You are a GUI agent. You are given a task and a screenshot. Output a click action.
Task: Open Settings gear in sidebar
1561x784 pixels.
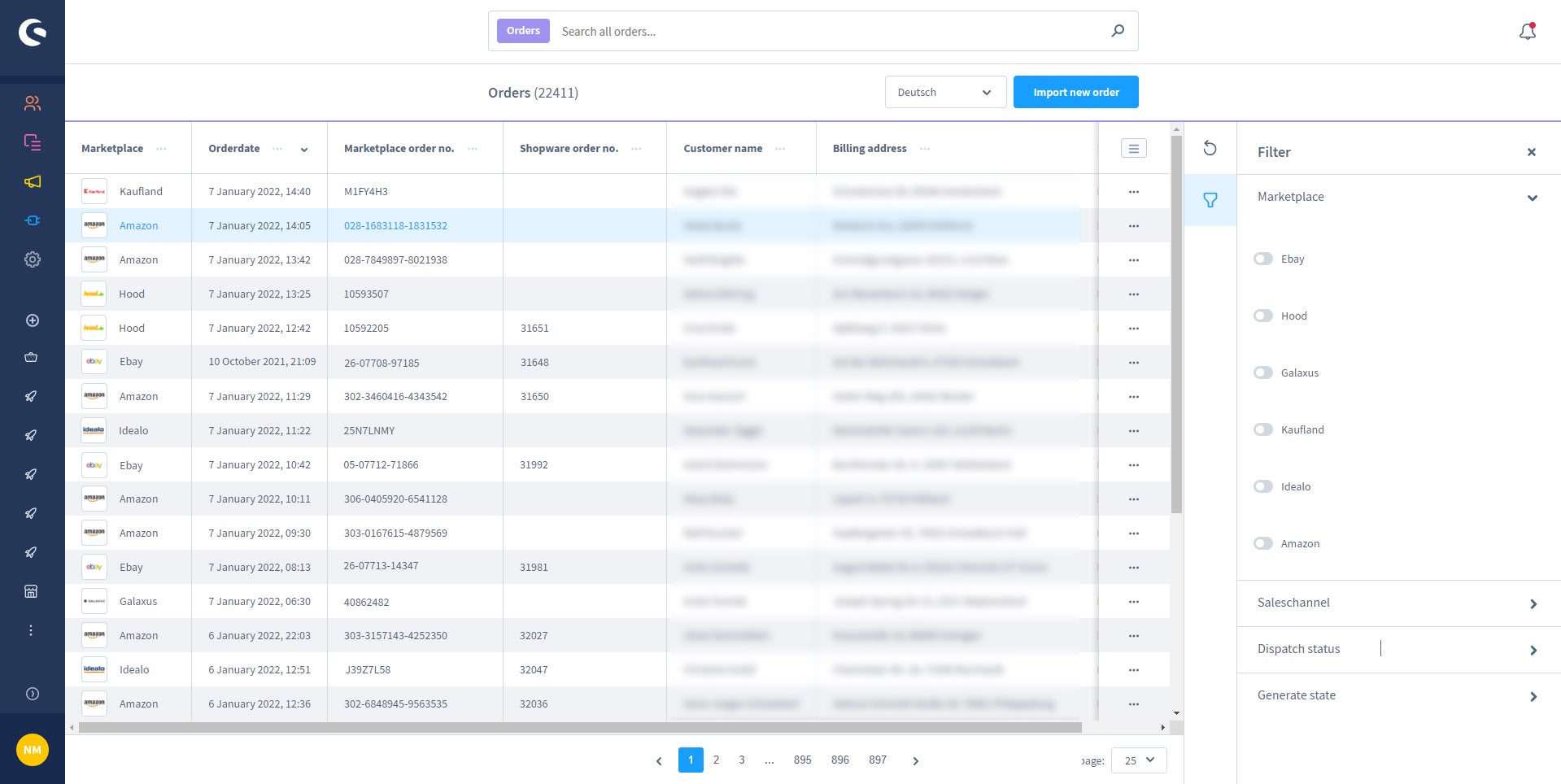[x=33, y=259]
